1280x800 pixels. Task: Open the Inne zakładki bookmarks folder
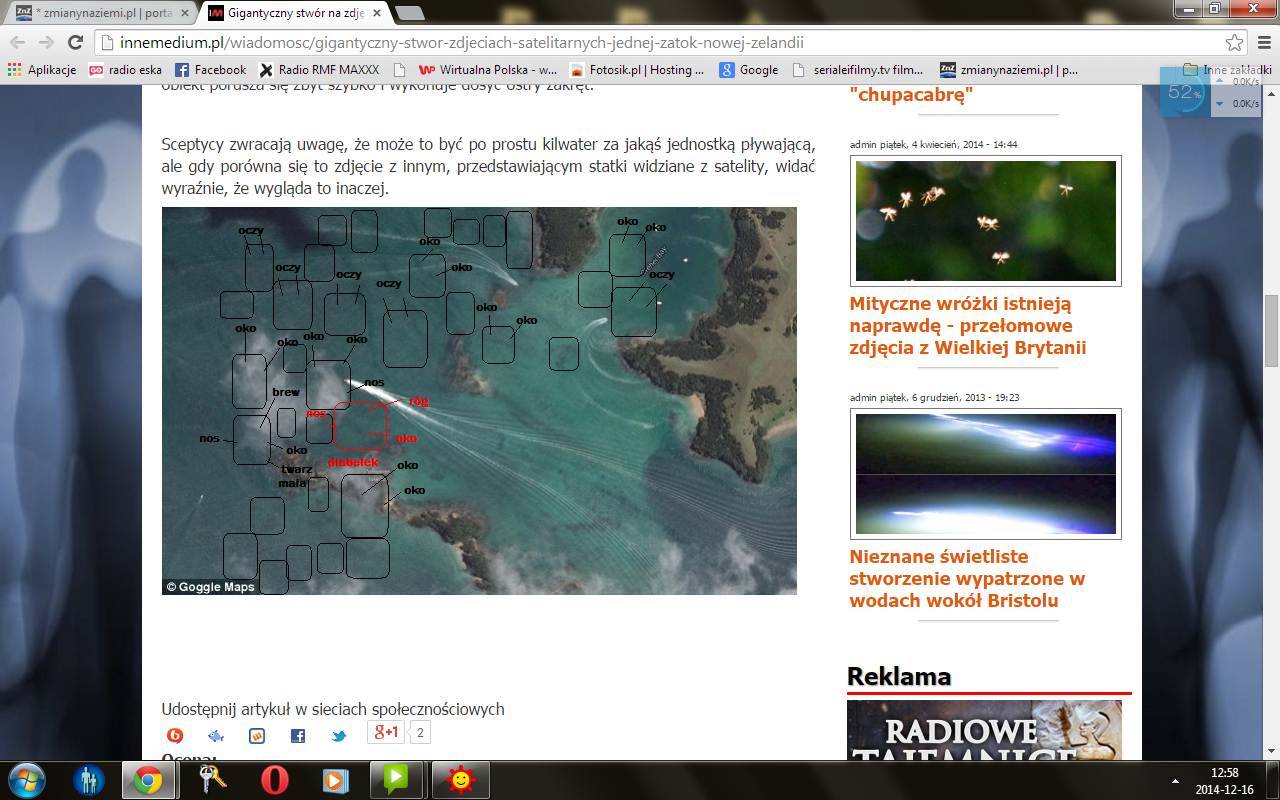click(1227, 70)
